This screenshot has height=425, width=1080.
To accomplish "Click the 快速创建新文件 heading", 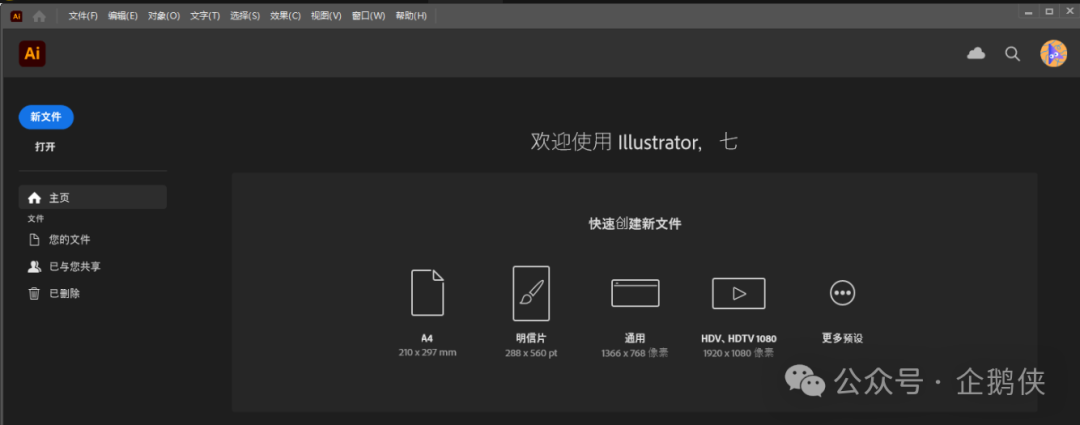I will pyautogui.click(x=635, y=224).
